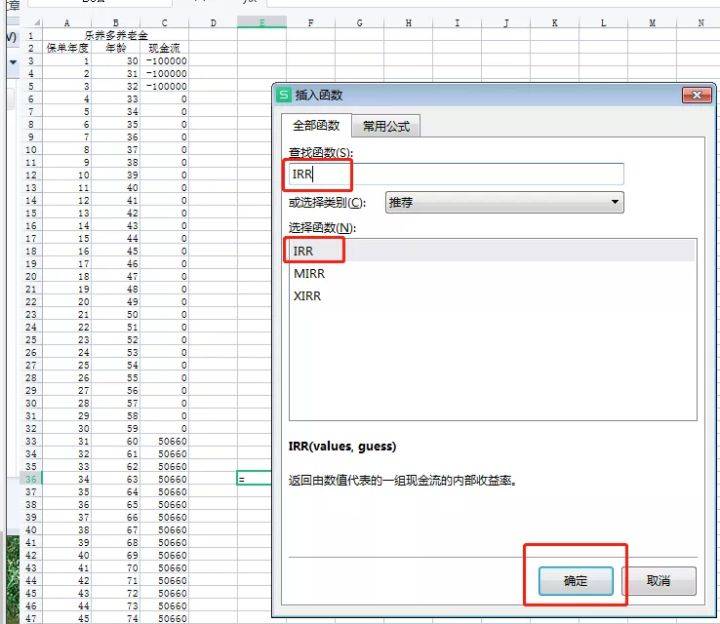720x624 pixels.
Task: Click the 取消 button
Action: (658, 581)
